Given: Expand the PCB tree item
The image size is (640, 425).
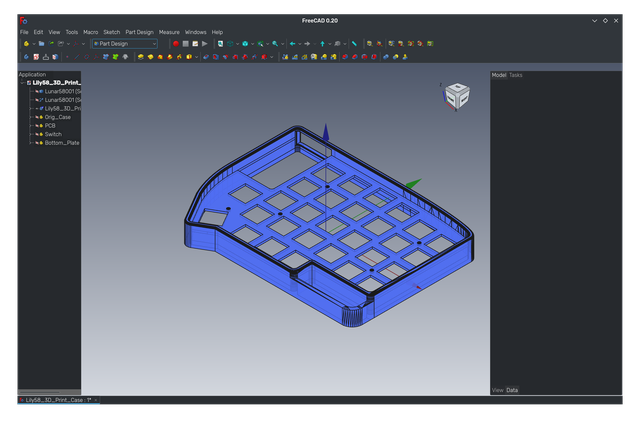Looking at the screenshot, I should point(31,126).
